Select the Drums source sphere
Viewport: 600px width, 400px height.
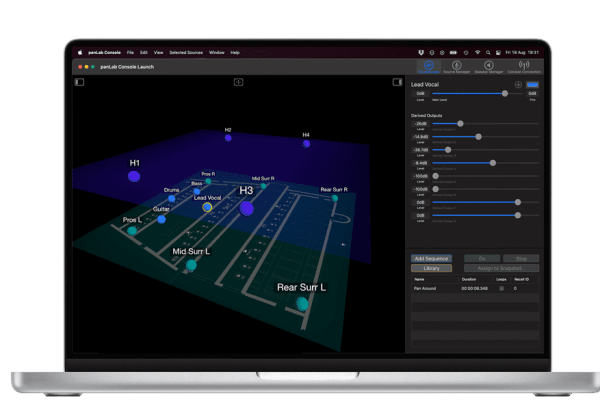pyautogui.click(x=171, y=198)
